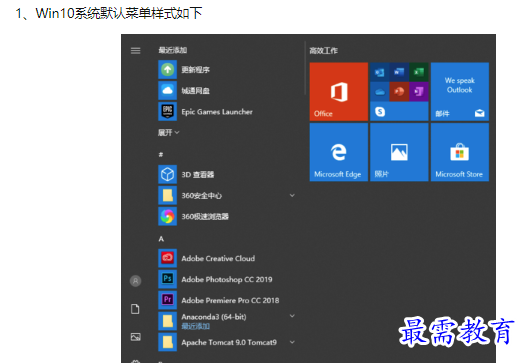
Task: Click the 最近添加 tag under Anaconda3
Action: [195, 326]
